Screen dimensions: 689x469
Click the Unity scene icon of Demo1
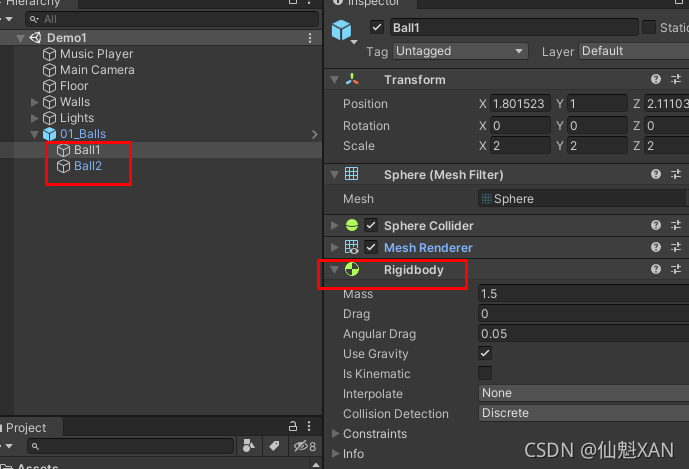tap(36, 38)
